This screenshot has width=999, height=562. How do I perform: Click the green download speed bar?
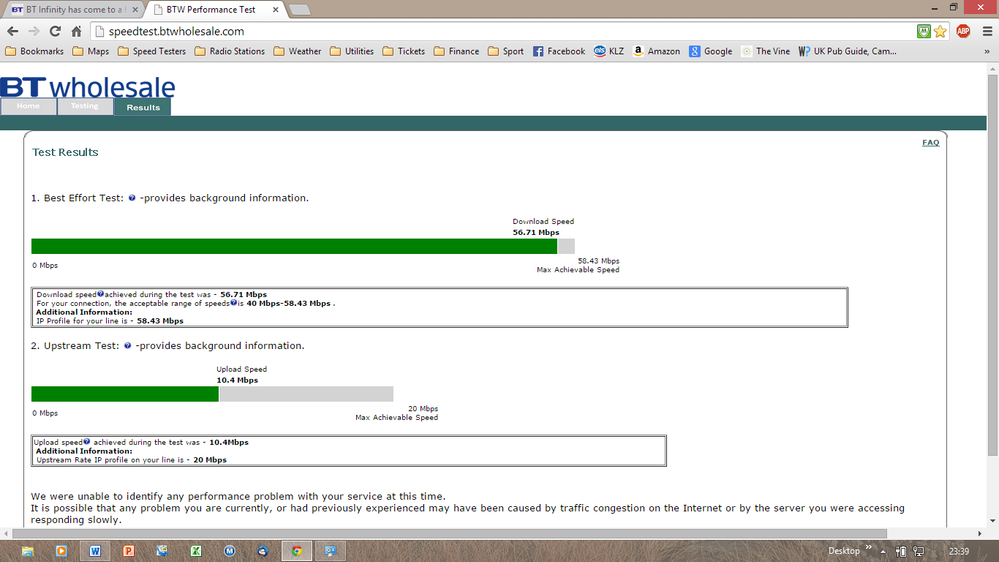pyautogui.click(x=294, y=247)
